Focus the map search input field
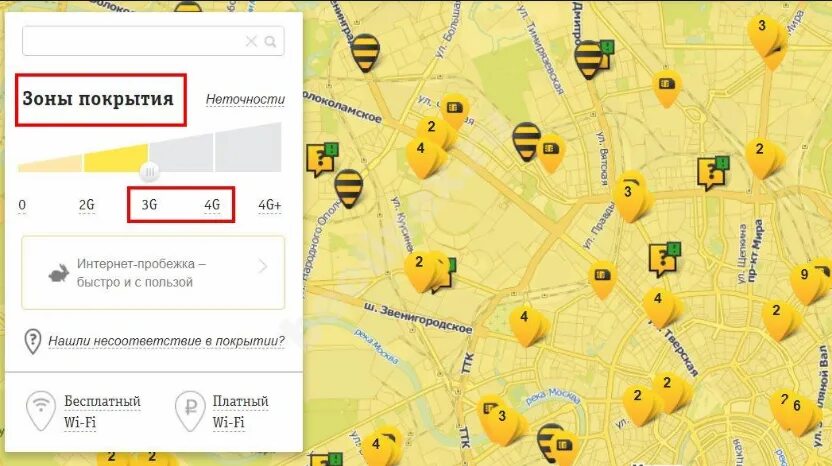Viewport: 832px width, 466px height. coord(153,41)
